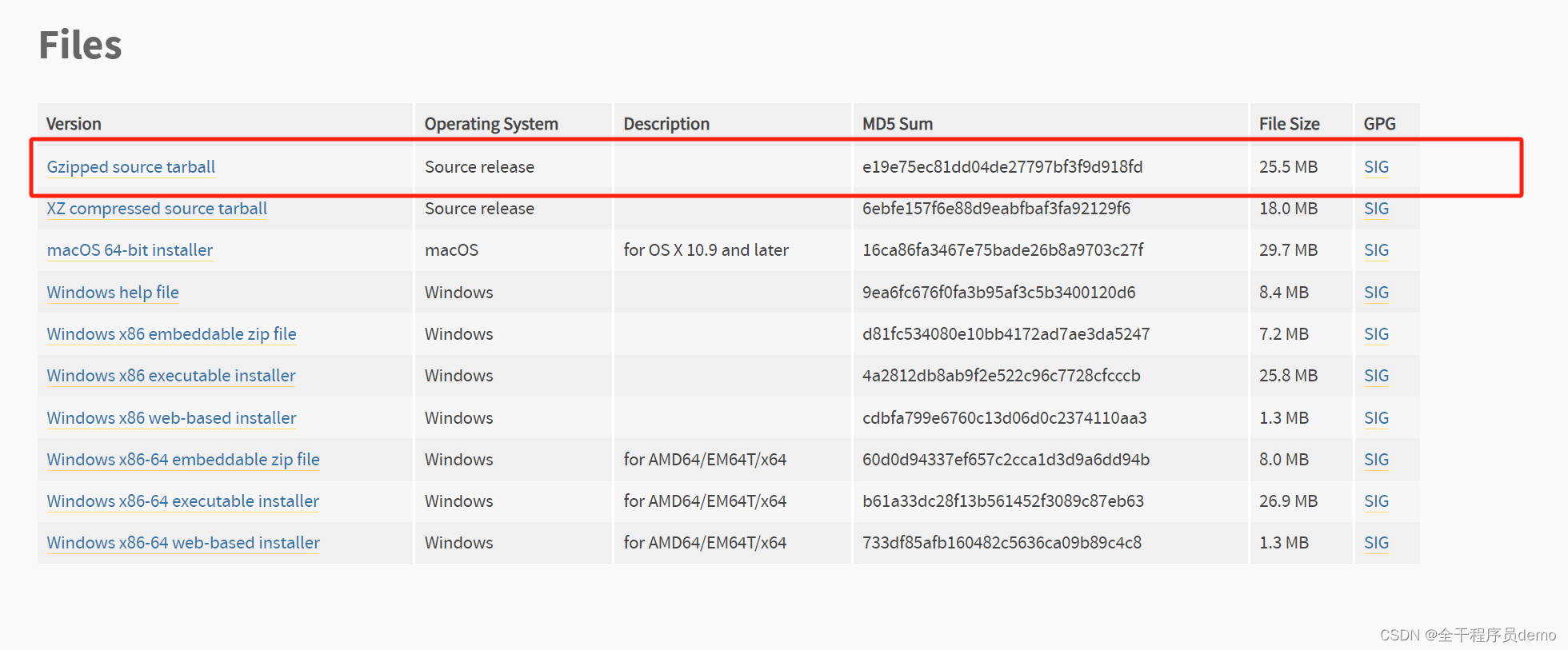Open SIG link for XZ compressed tarball

1376,209
